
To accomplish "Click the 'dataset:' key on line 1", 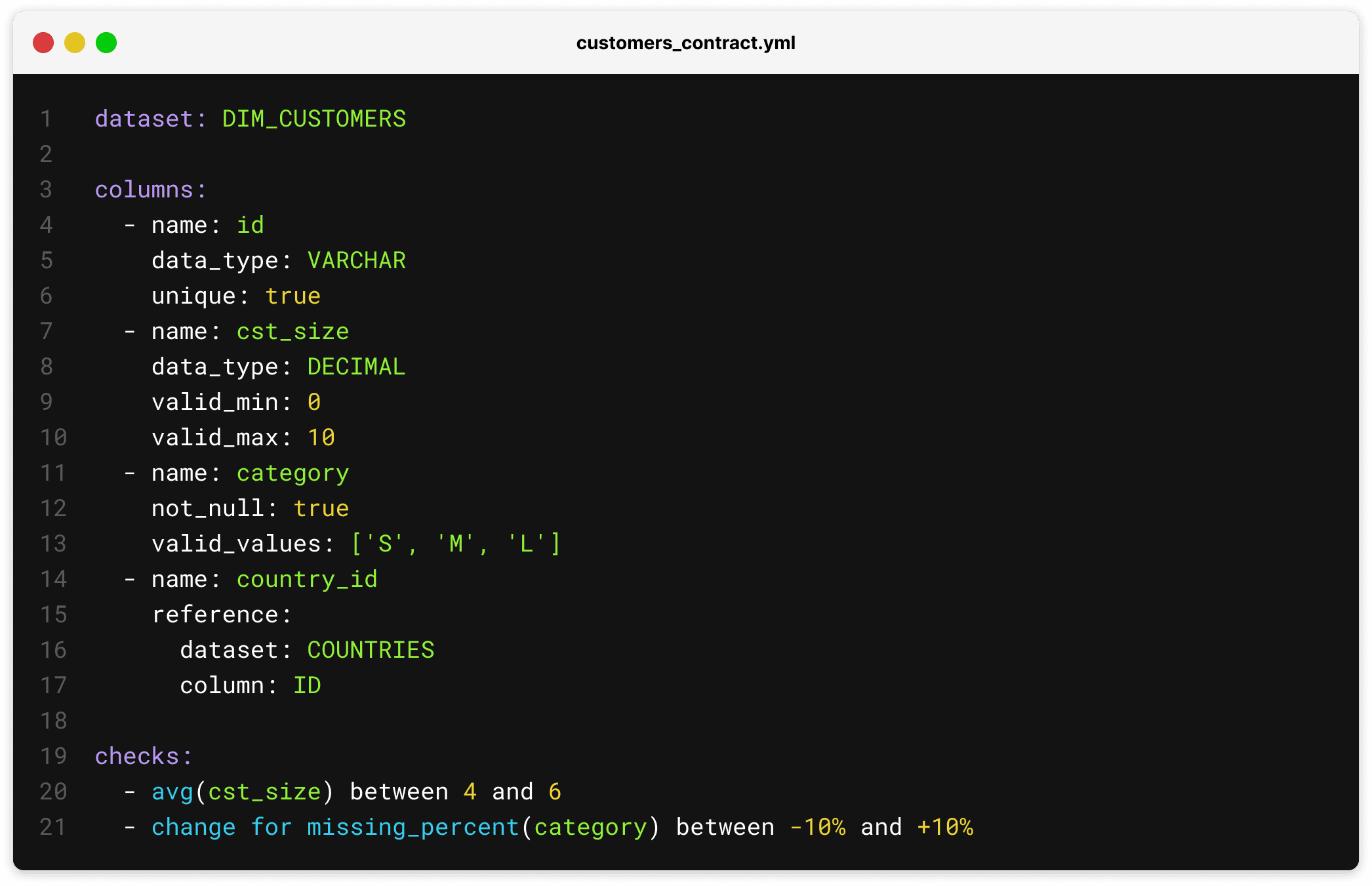I will tap(151, 119).
